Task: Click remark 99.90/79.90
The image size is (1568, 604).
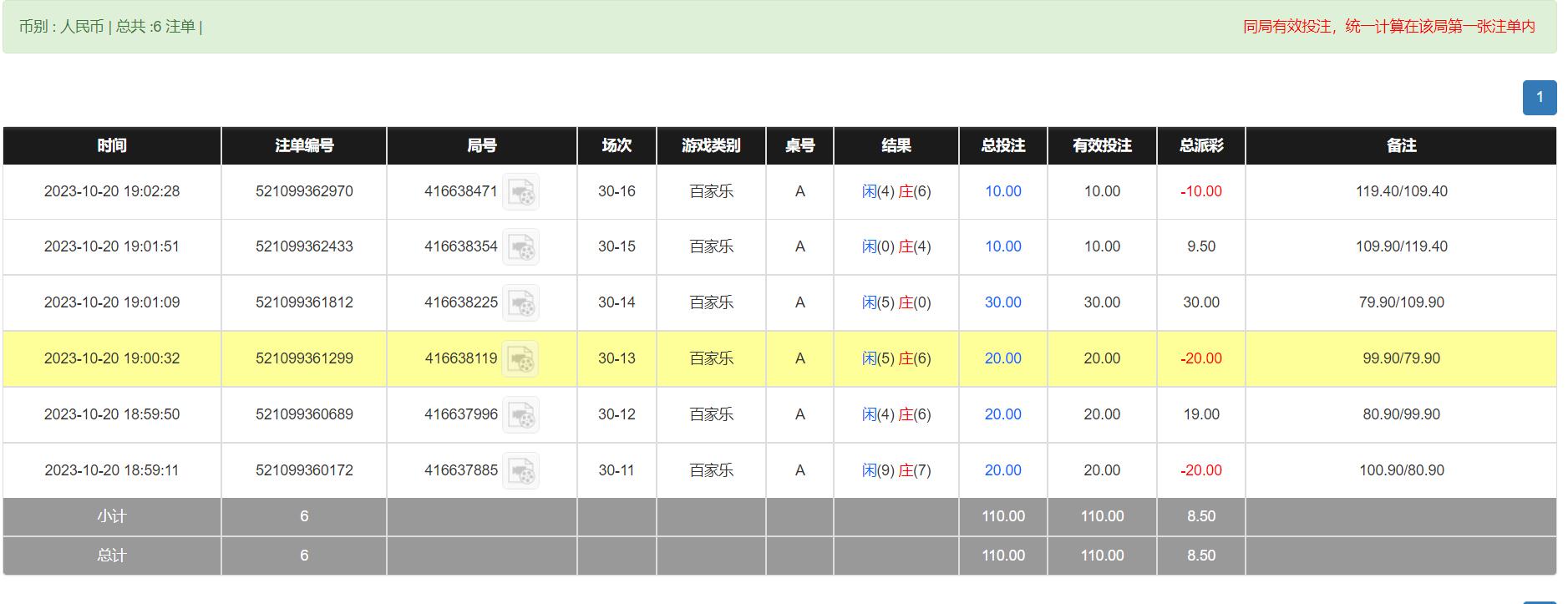Action: (x=1401, y=358)
